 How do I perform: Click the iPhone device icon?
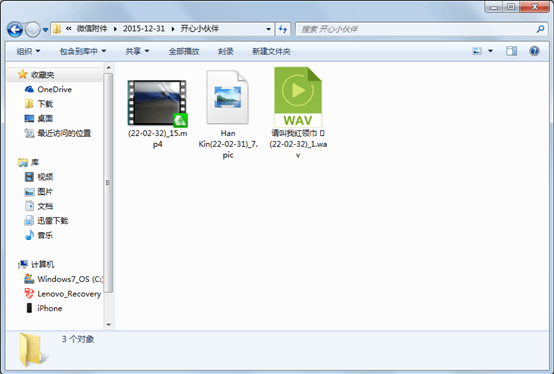29,308
